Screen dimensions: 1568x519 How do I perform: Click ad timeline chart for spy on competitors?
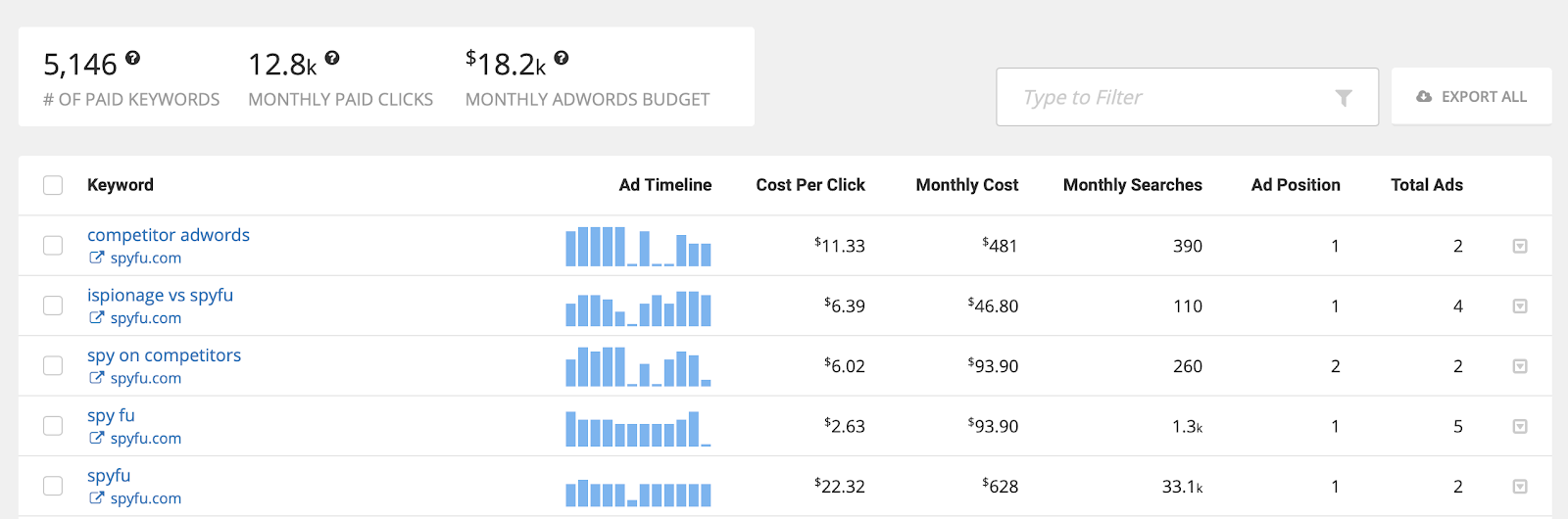638,366
